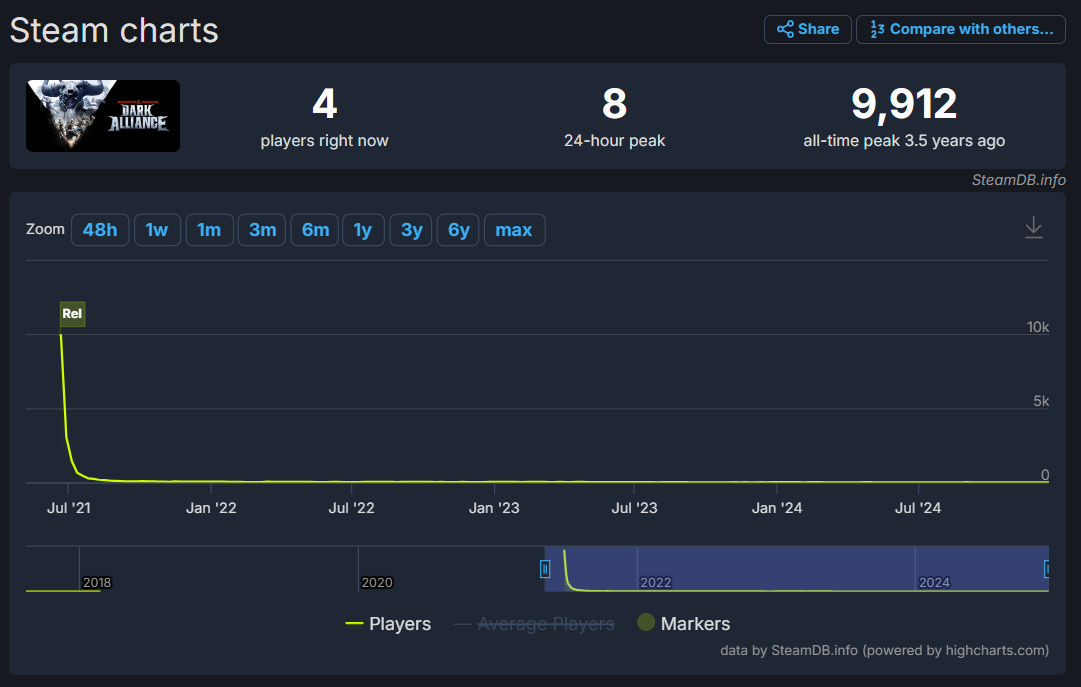The height and width of the screenshot is (687, 1081).
Task: Click the 2022 navigator year label
Action: pyautogui.click(x=656, y=583)
